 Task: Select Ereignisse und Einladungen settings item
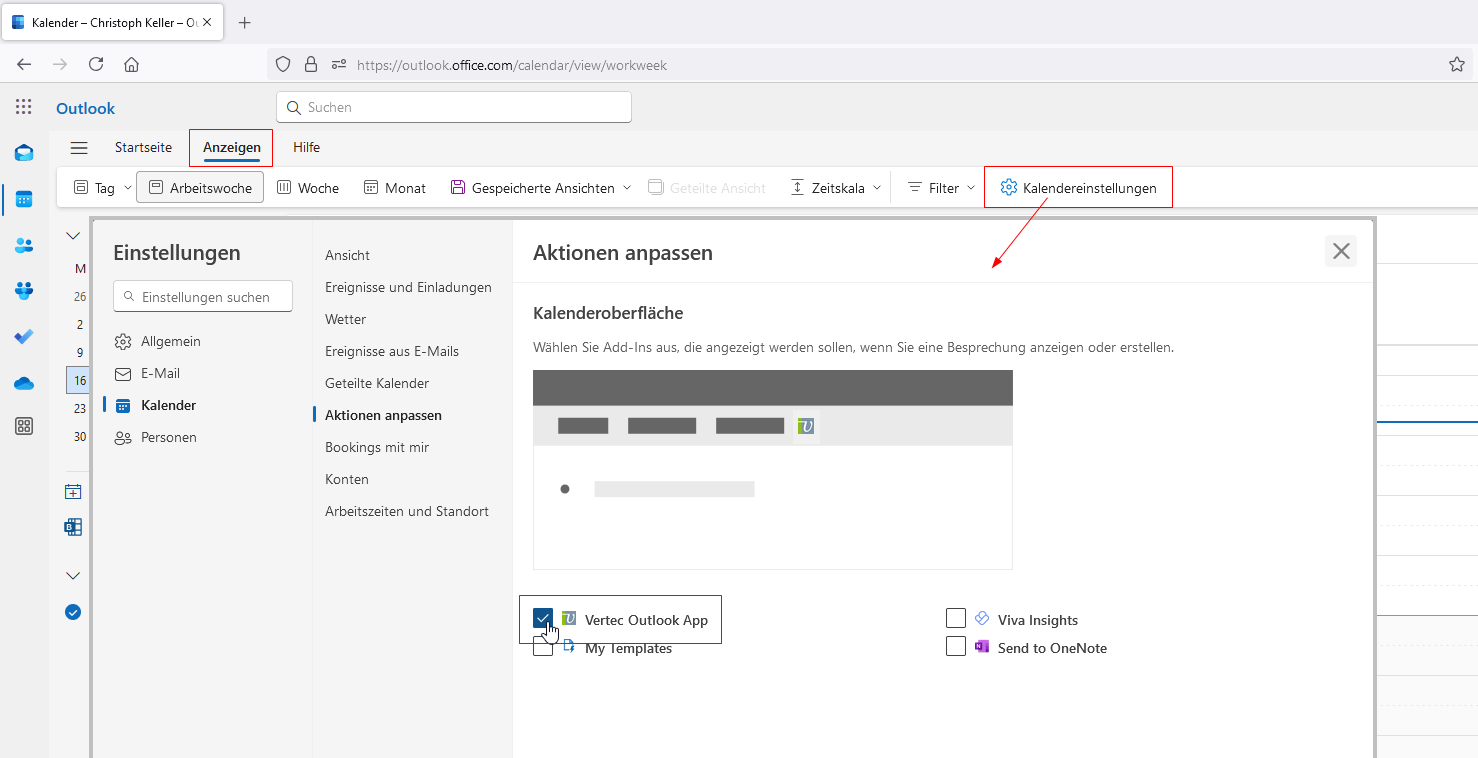point(408,287)
